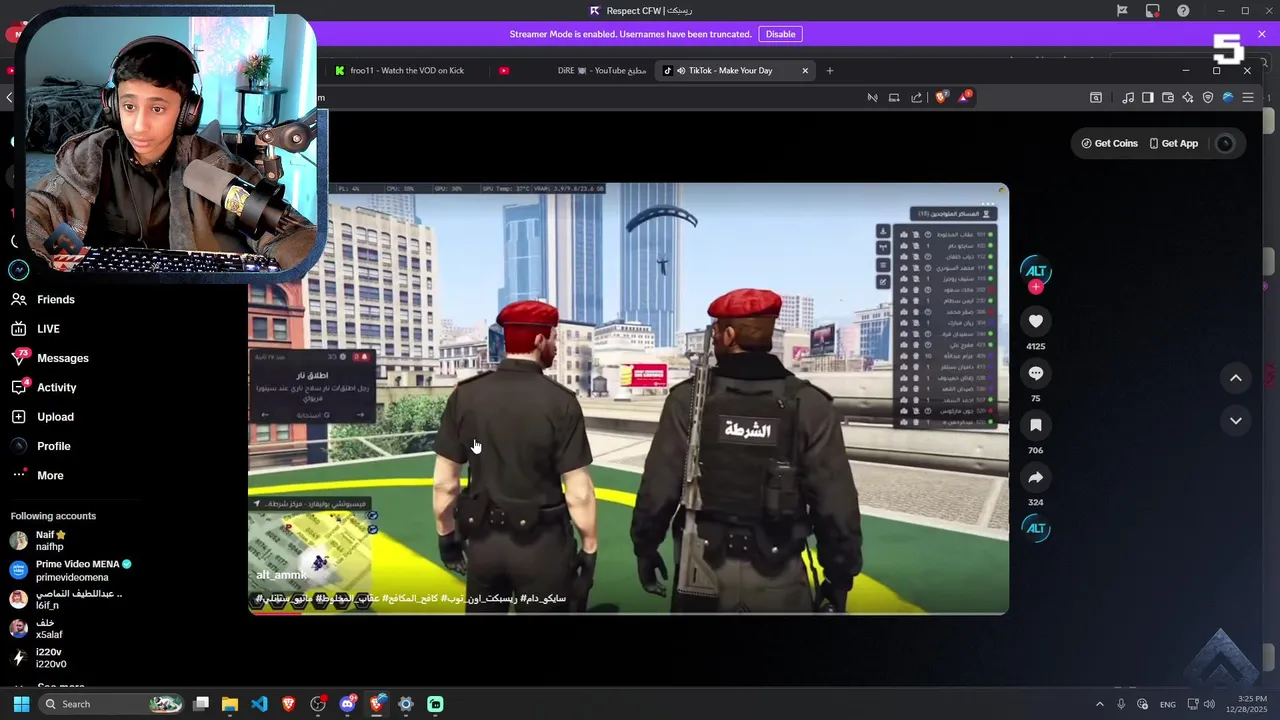
Task: Open Visual Studio Code from the taskbar
Action: (259, 704)
